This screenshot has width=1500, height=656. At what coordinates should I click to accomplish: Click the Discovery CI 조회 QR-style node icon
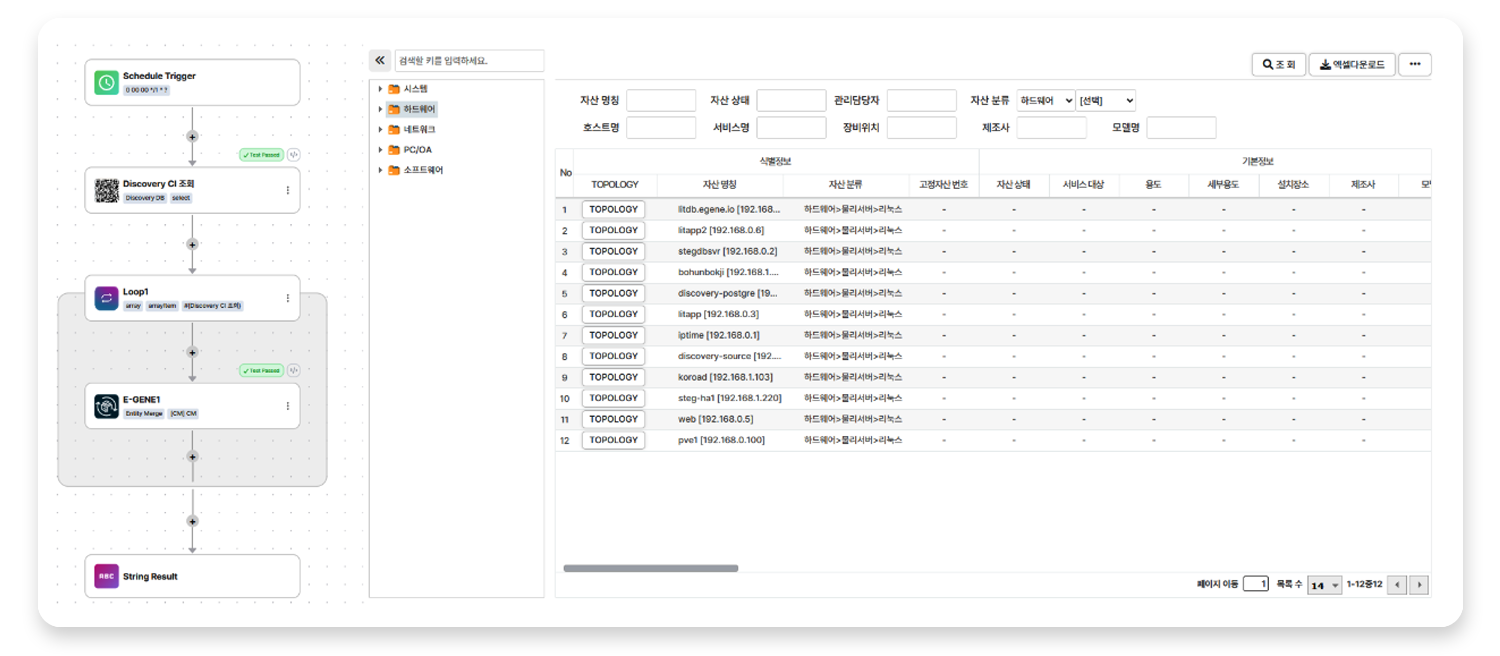pyautogui.click(x=107, y=190)
